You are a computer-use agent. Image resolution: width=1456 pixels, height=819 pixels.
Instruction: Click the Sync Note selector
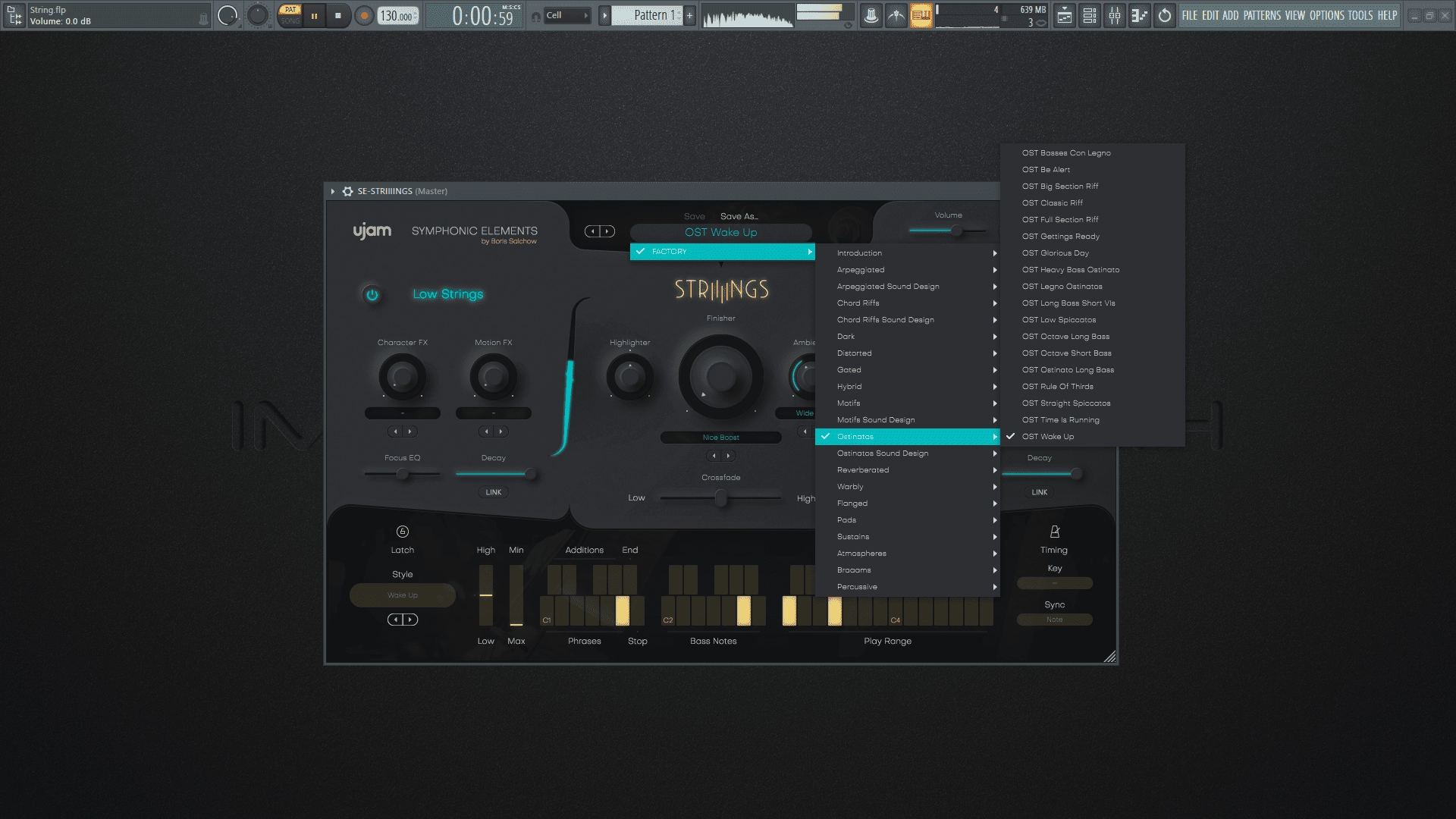click(1055, 620)
